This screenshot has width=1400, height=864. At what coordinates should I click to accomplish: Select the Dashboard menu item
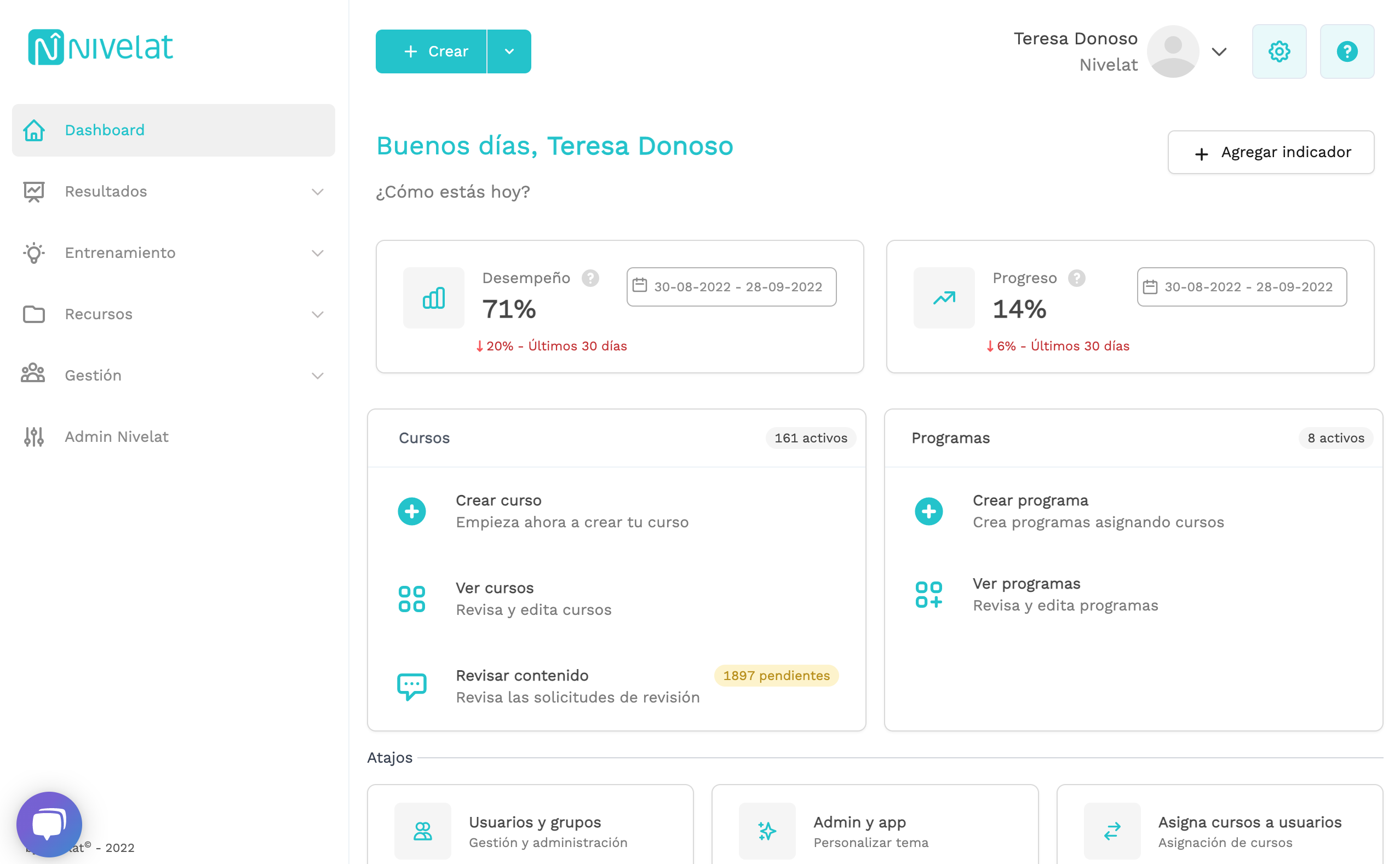(x=105, y=130)
